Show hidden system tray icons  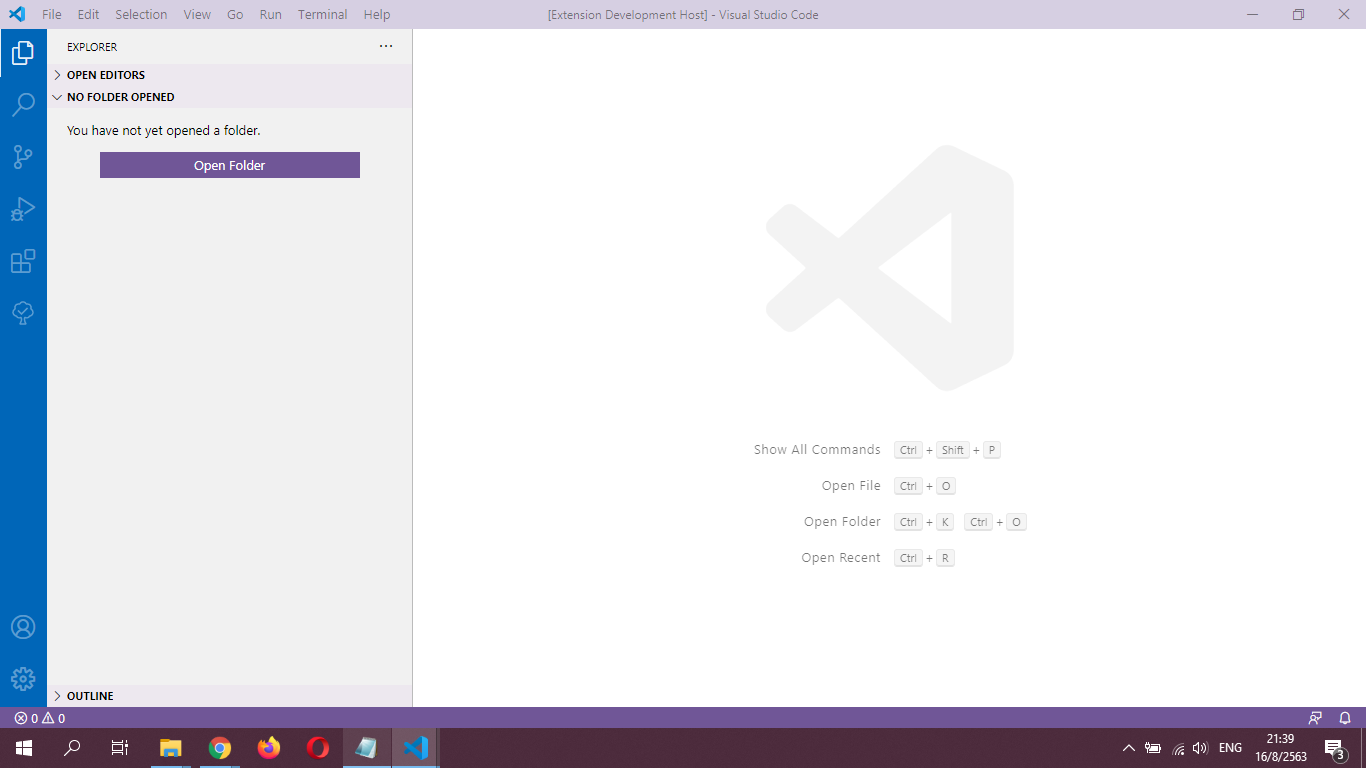tap(1128, 748)
